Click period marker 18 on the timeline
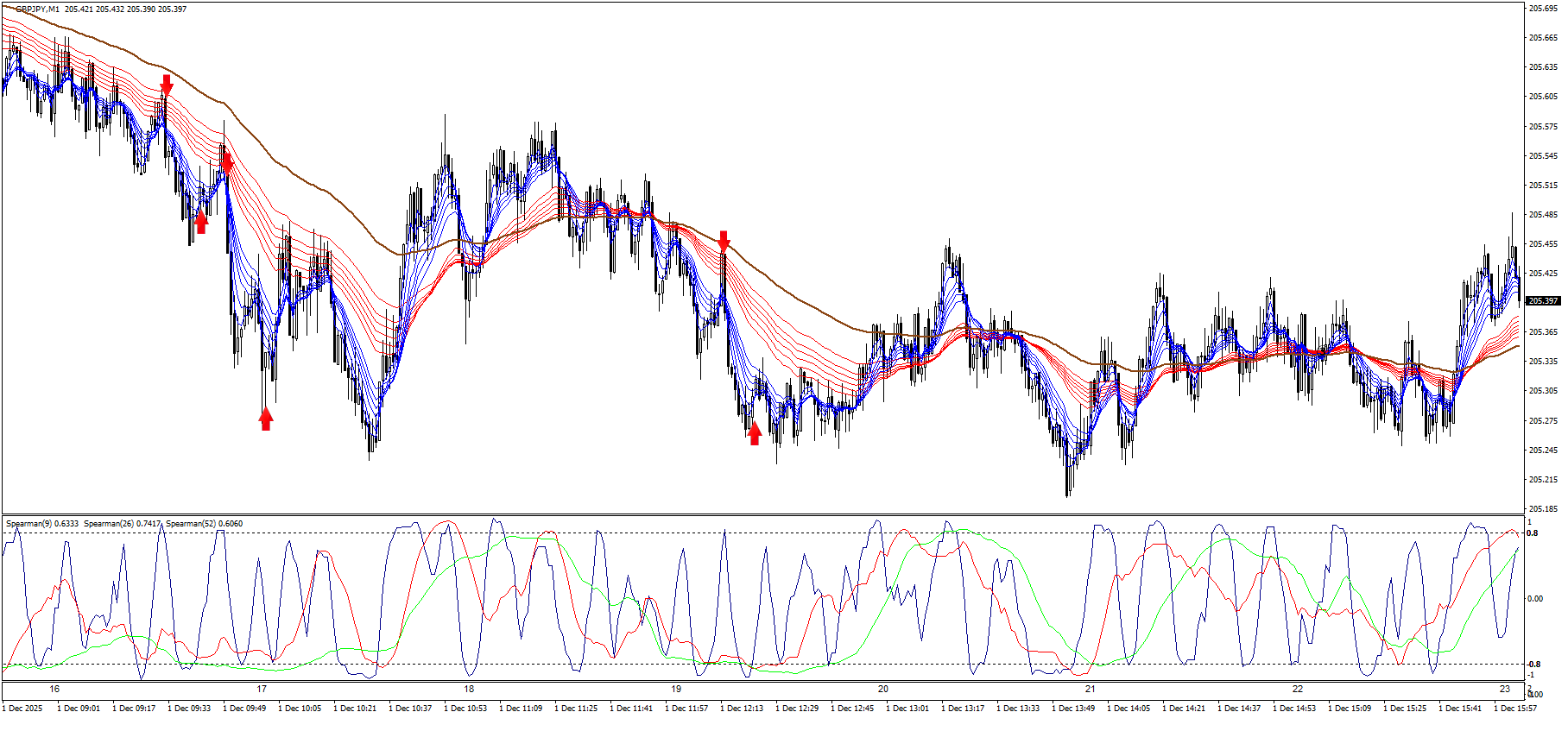1568x731 pixels. pyautogui.click(x=469, y=689)
